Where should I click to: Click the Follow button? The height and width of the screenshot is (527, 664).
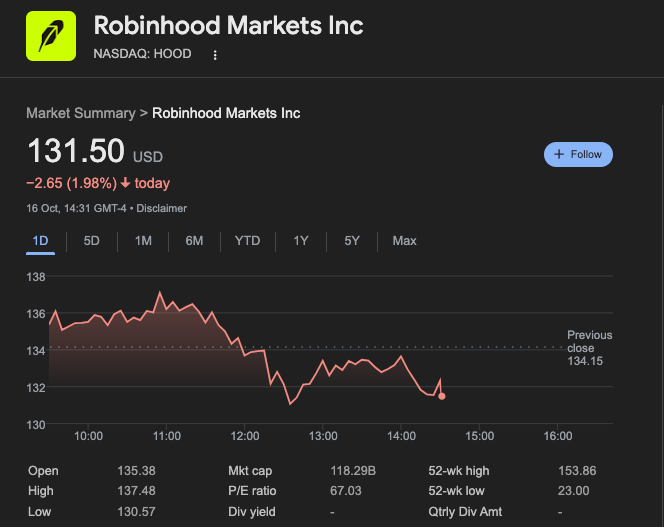pyautogui.click(x=578, y=154)
